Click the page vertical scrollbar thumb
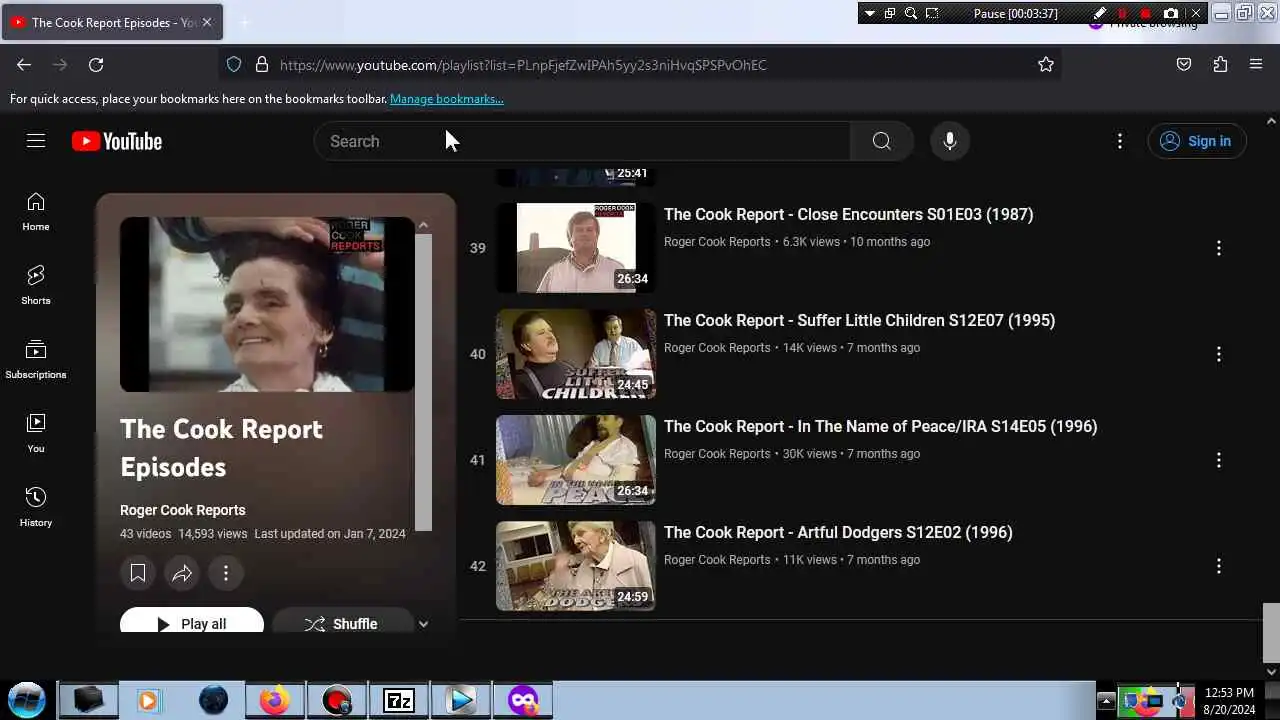1280x720 pixels. click(x=1271, y=632)
